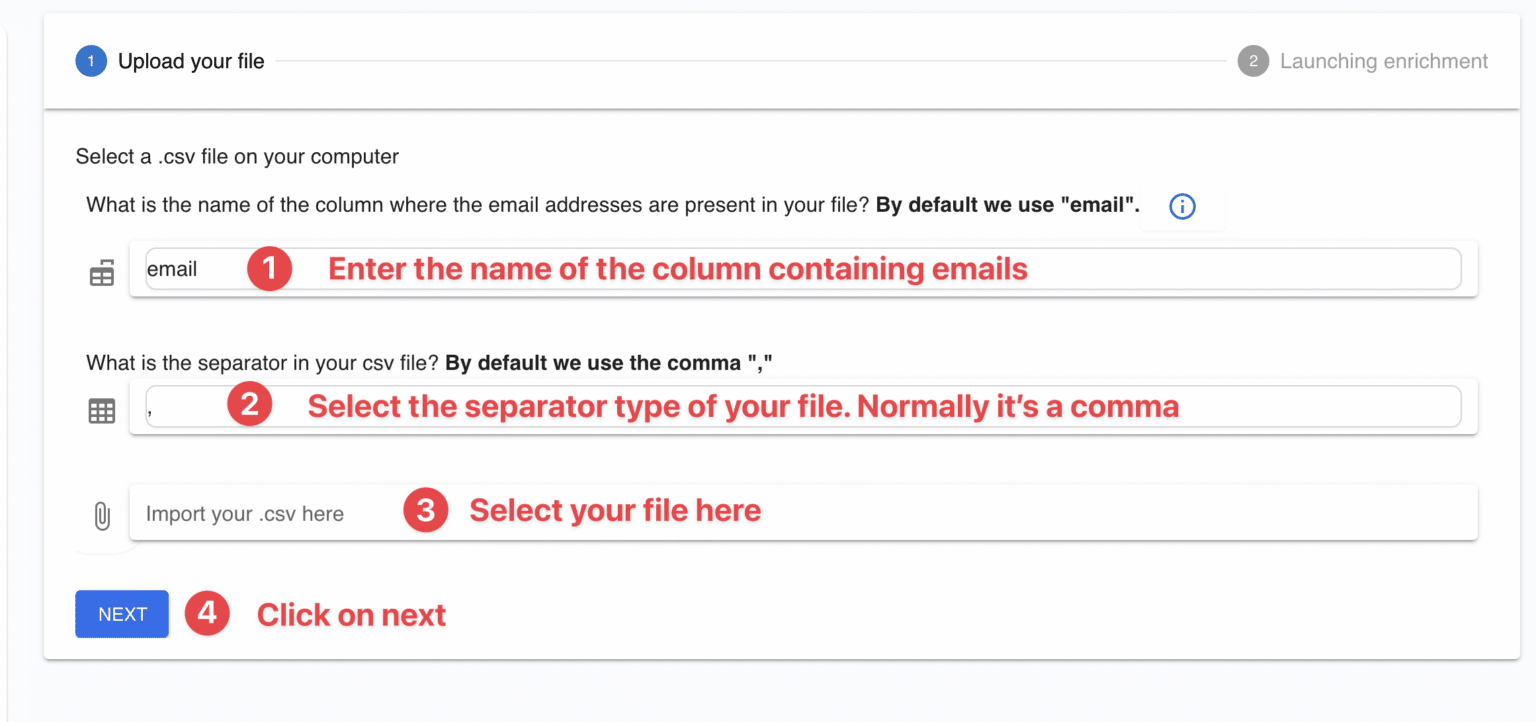
Task: Click the Click on next annotation text
Action: pyautogui.click(x=351, y=614)
